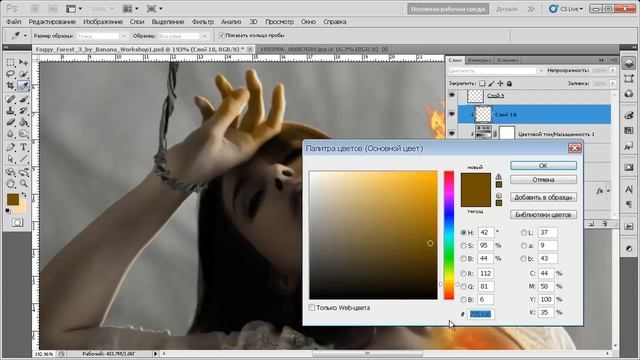Select the S saturation radio button
This screenshot has width=640, height=360.
click(463, 245)
